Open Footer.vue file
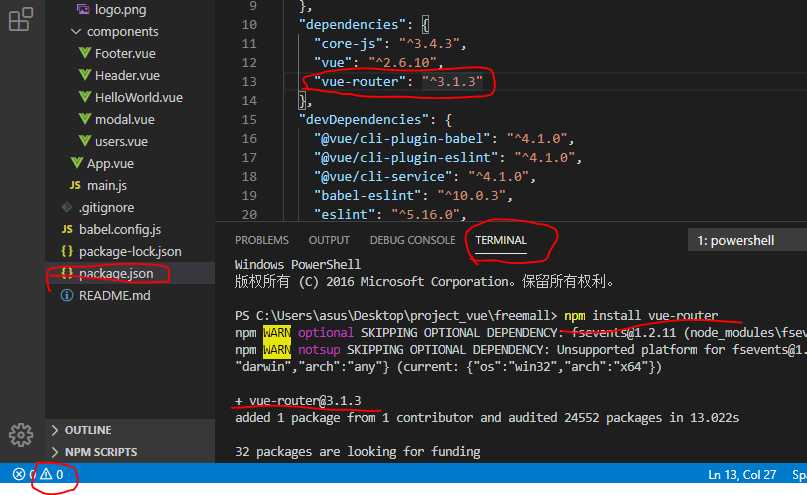This screenshot has width=807, height=495. click(125, 53)
